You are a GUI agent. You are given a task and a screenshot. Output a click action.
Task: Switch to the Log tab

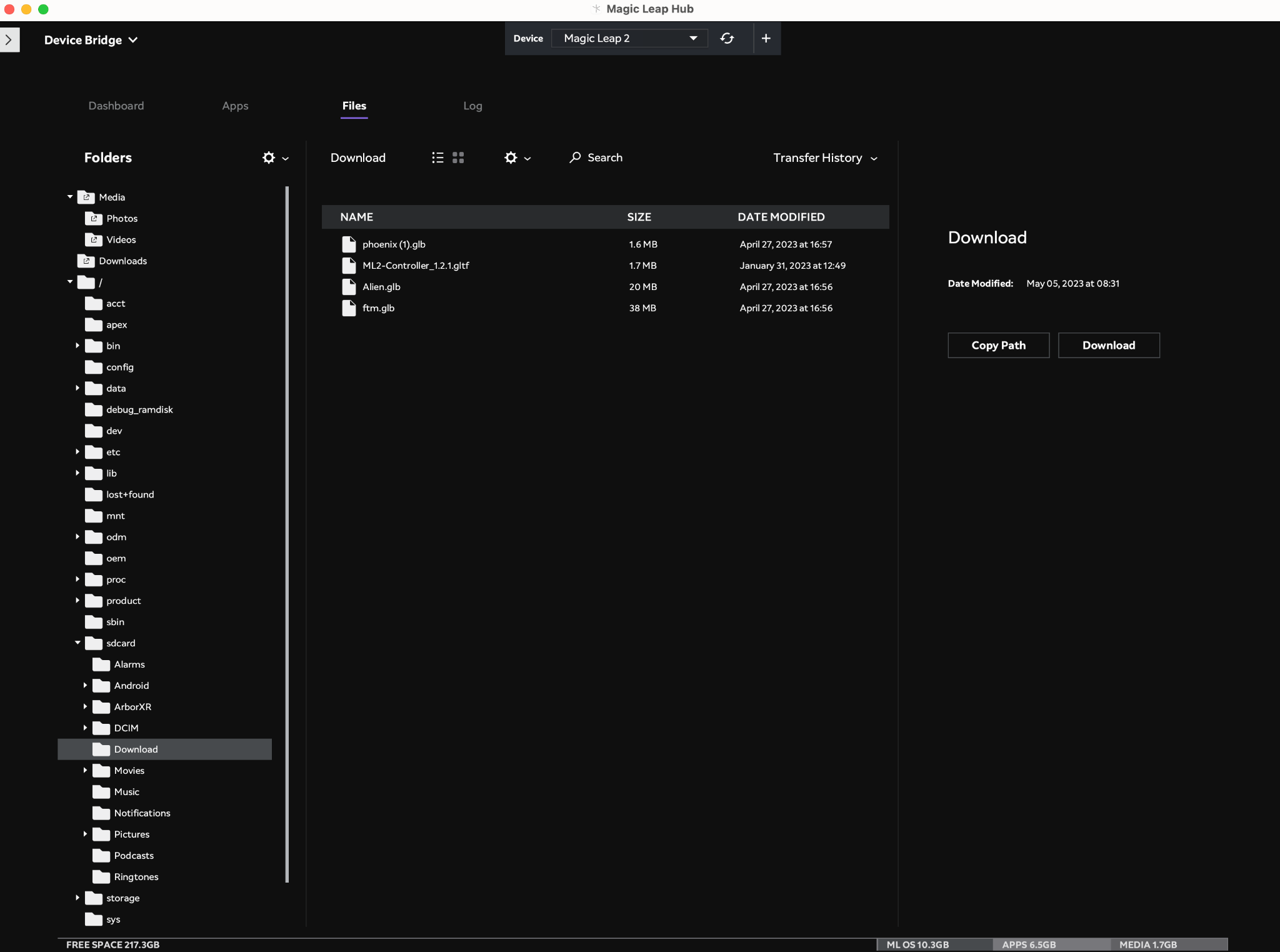pyautogui.click(x=472, y=106)
